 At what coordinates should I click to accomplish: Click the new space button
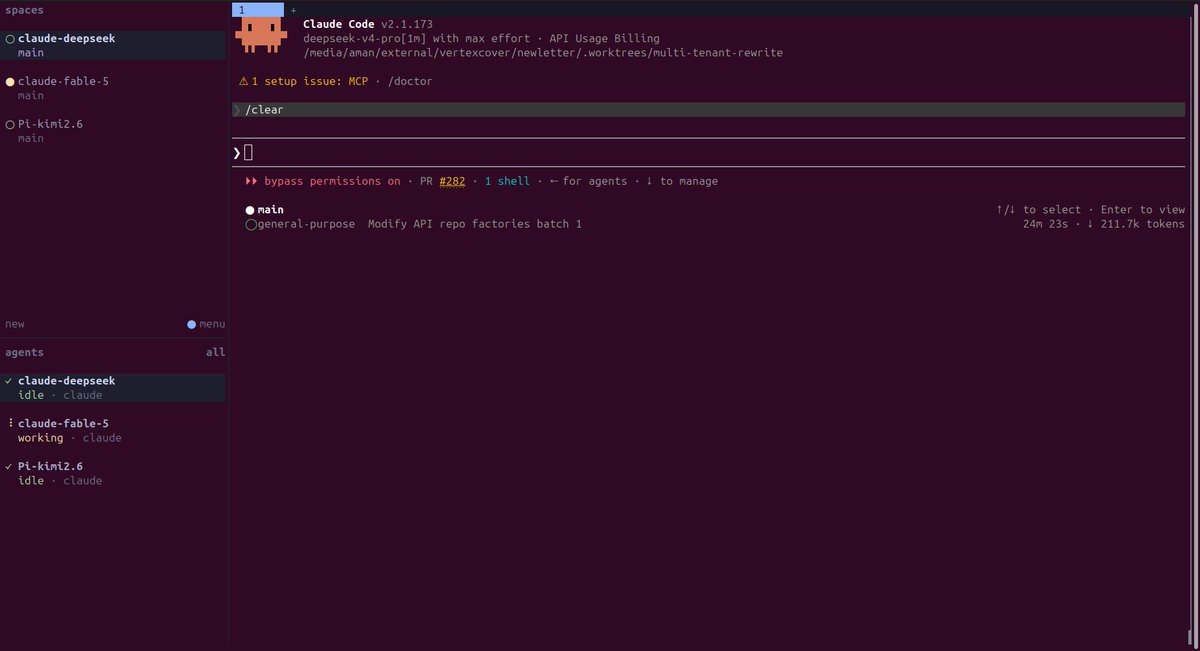point(15,324)
